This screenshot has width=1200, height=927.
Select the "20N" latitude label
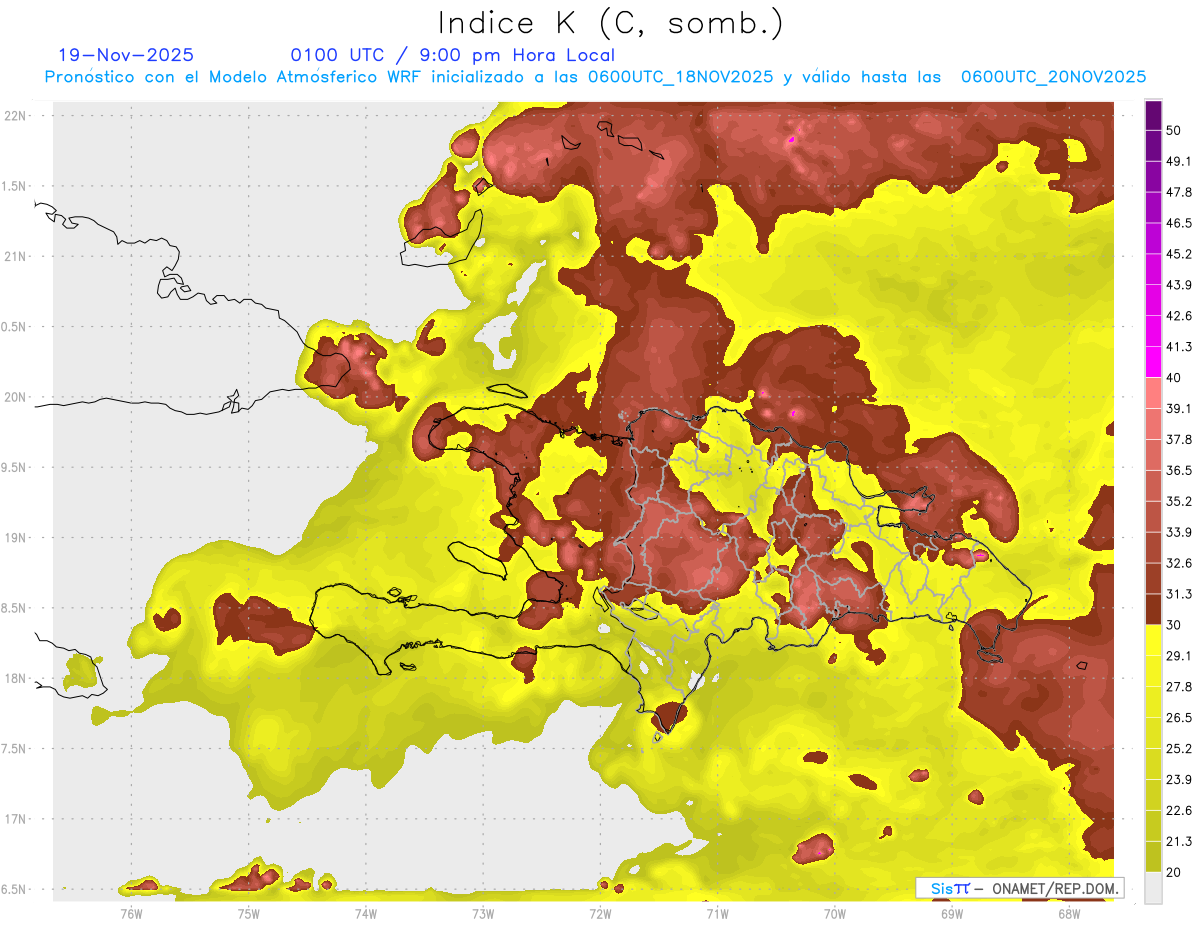(x=14, y=397)
